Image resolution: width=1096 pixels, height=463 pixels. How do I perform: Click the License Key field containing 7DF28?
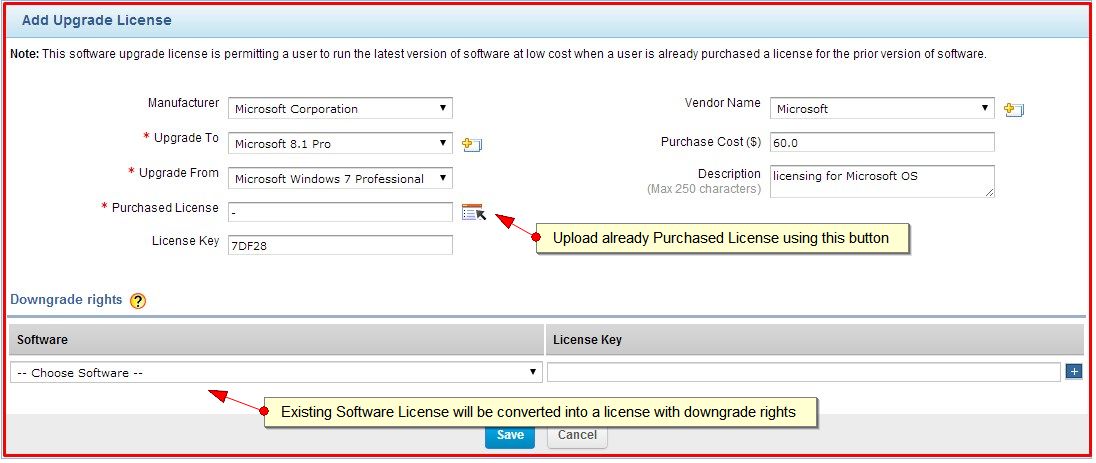click(x=340, y=245)
